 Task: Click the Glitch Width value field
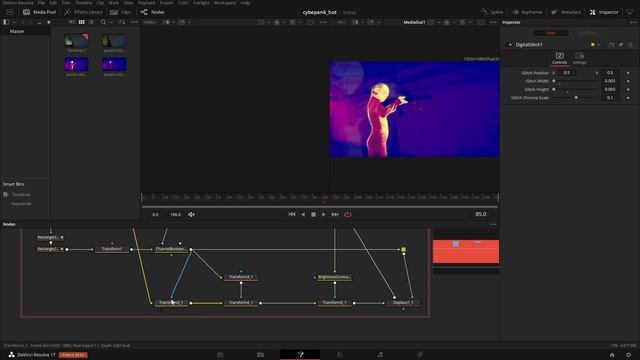(610, 81)
